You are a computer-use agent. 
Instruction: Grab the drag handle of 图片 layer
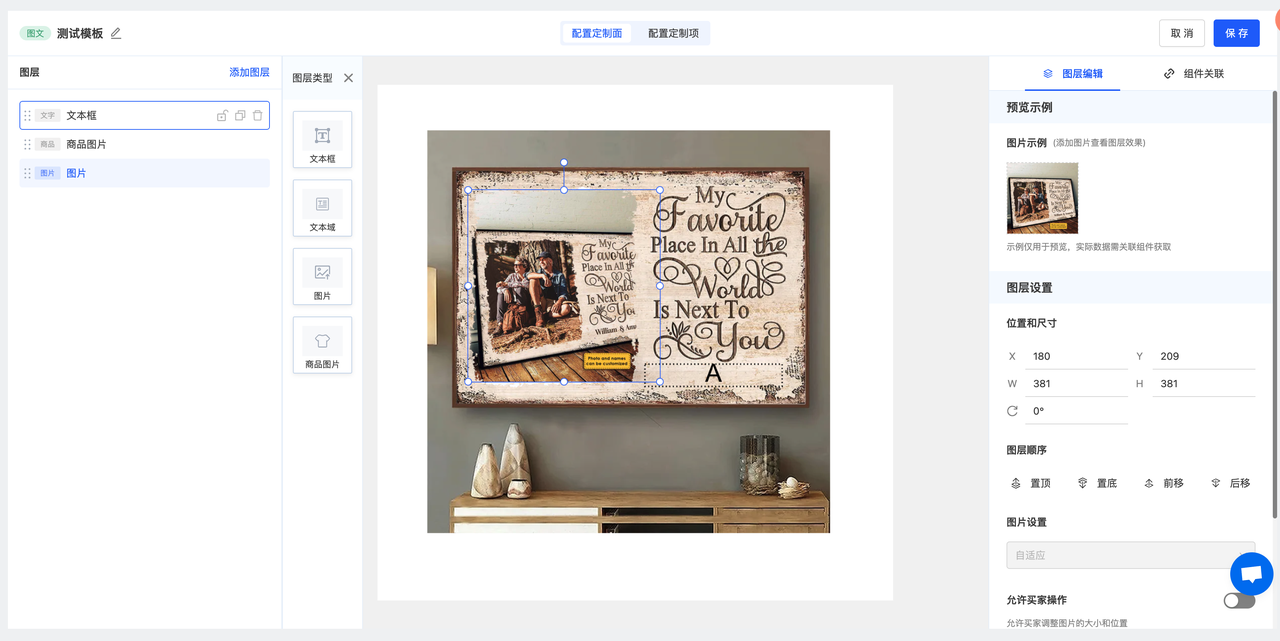(28, 173)
